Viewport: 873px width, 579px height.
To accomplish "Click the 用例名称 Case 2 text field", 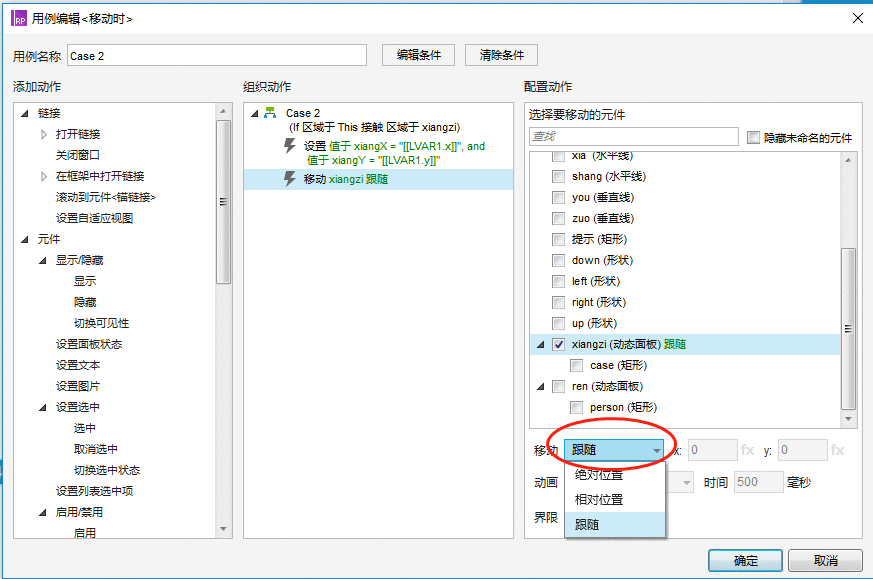I will coord(217,56).
